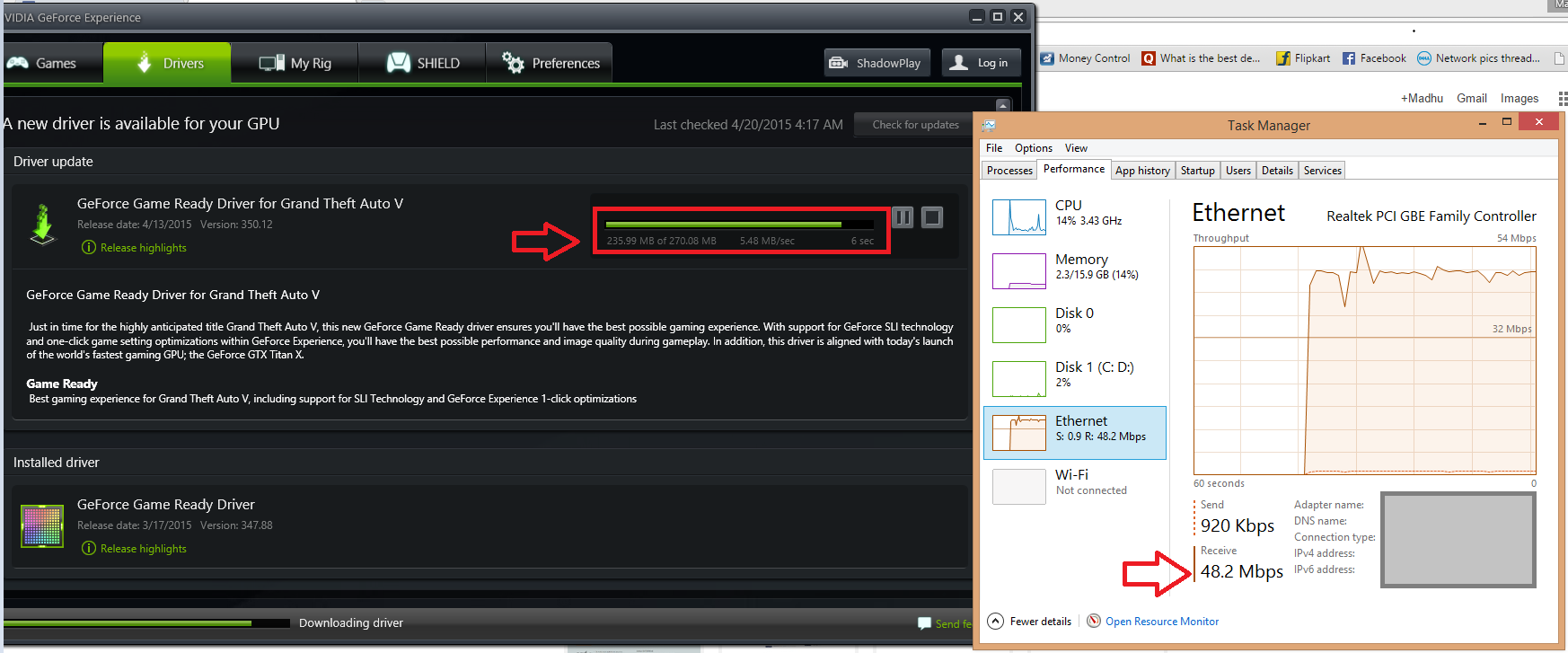Click the Resource Monitor gauge icon
The width and height of the screenshot is (1568, 653).
[x=1094, y=621]
